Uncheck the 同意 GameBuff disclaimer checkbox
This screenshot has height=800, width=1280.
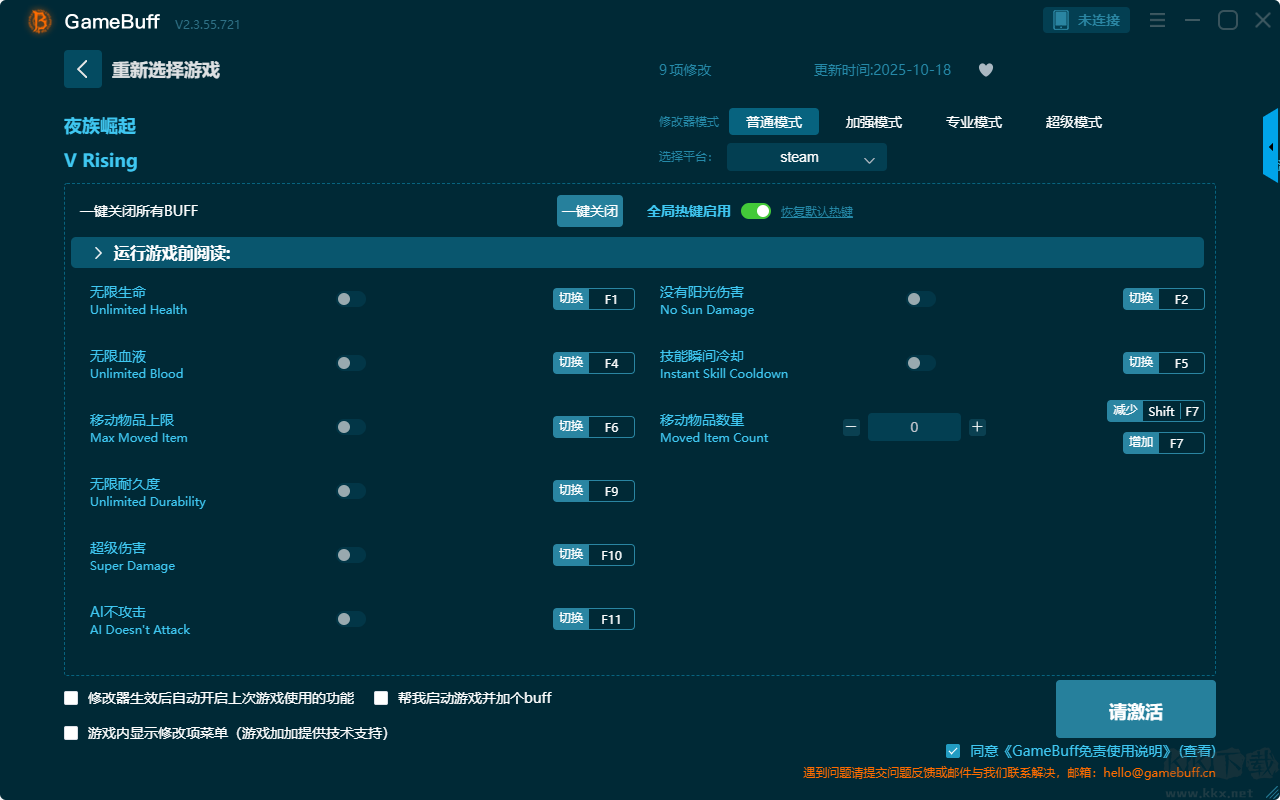point(953,751)
